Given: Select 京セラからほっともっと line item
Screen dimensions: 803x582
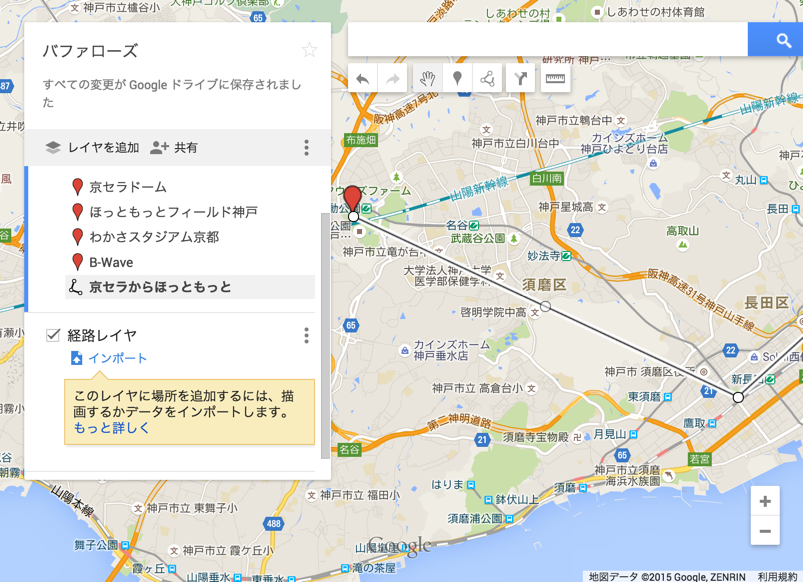Looking at the screenshot, I should tap(190, 287).
